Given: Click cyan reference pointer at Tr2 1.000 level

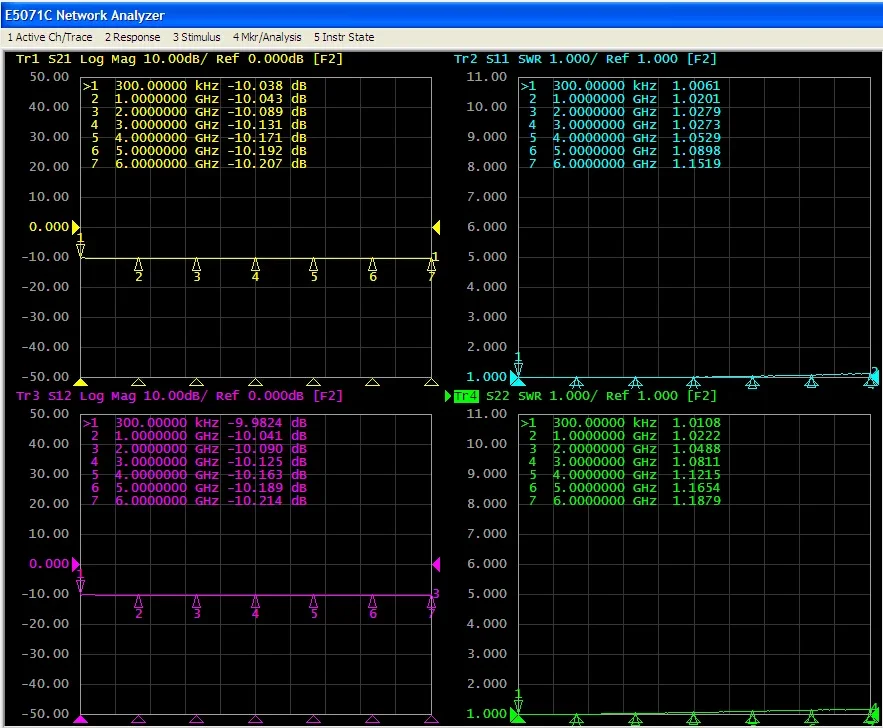Looking at the screenshot, I should 516,378.
